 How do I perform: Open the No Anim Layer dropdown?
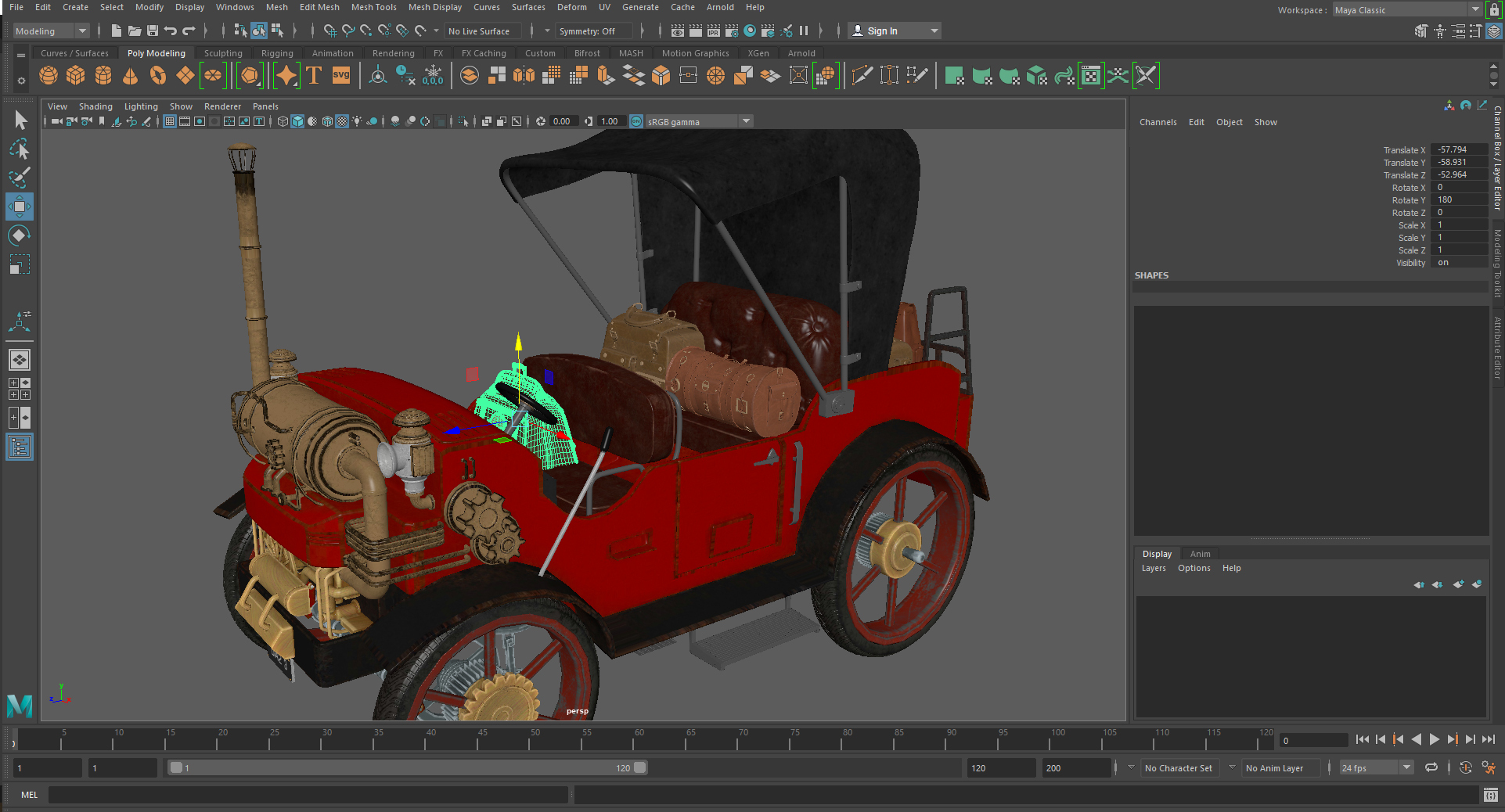[x=1280, y=768]
